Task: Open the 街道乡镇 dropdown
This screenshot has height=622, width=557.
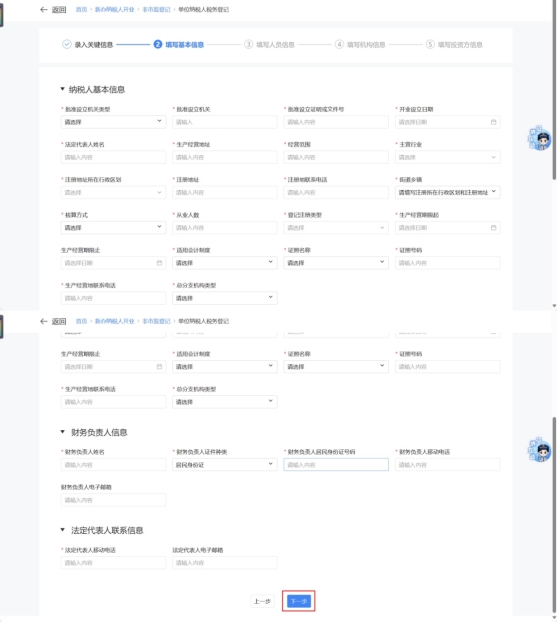Action: coord(448,192)
